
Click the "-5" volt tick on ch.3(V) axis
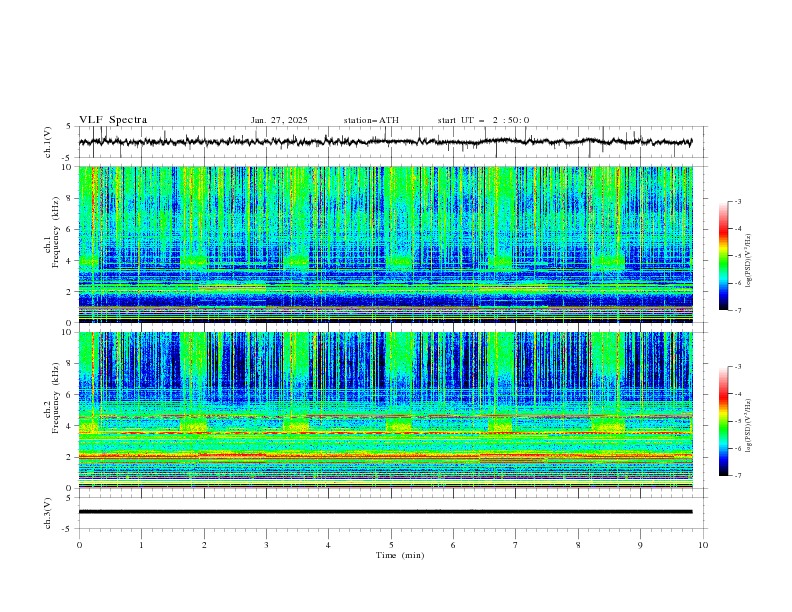point(67,529)
